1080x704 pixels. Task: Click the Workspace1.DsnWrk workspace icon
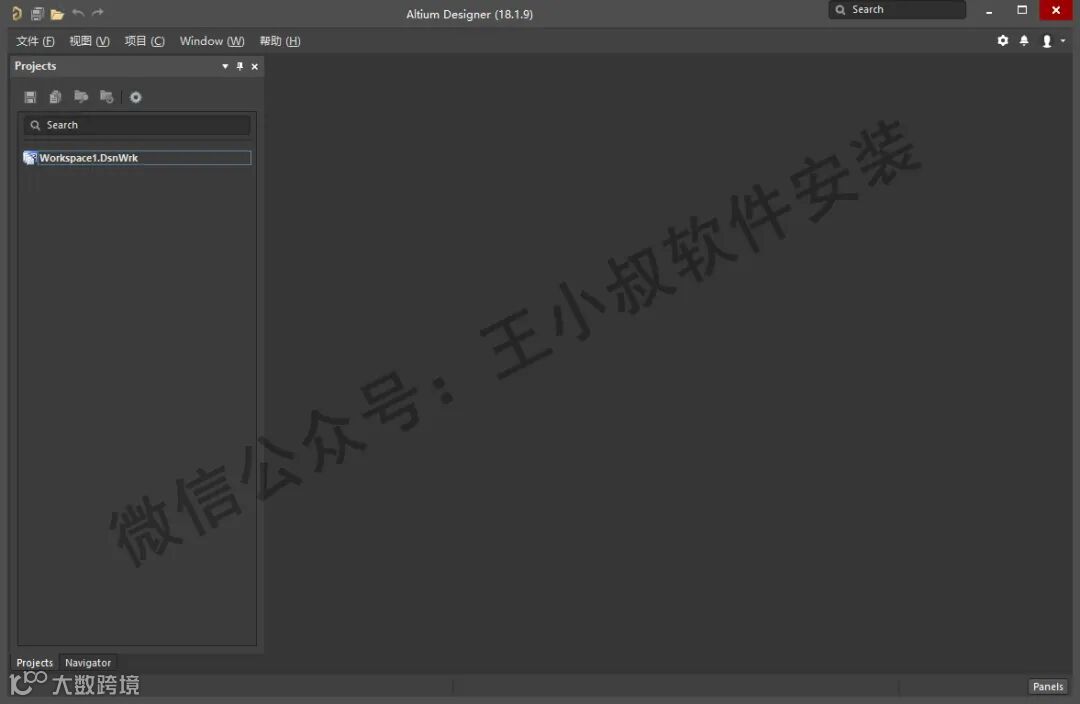pos(30,158)
